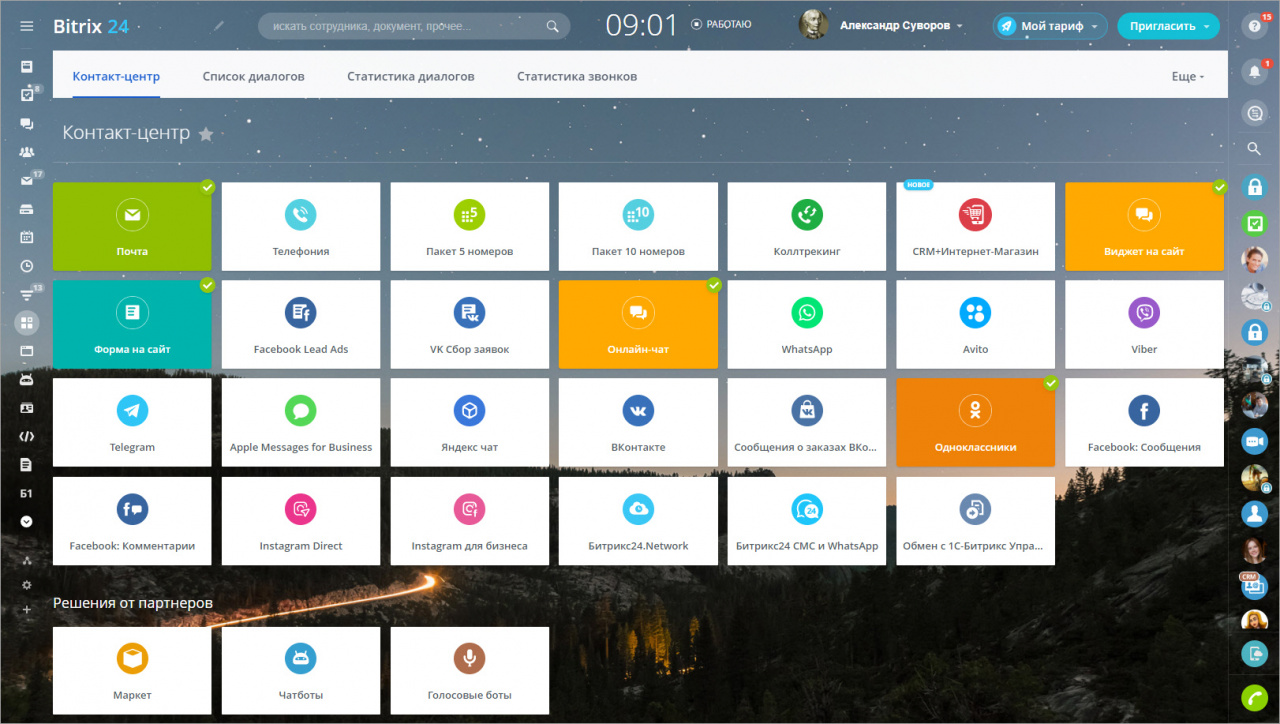Open the Телефония tile
The width and height of the screenshot is (1280, 724).
(300, 226)
